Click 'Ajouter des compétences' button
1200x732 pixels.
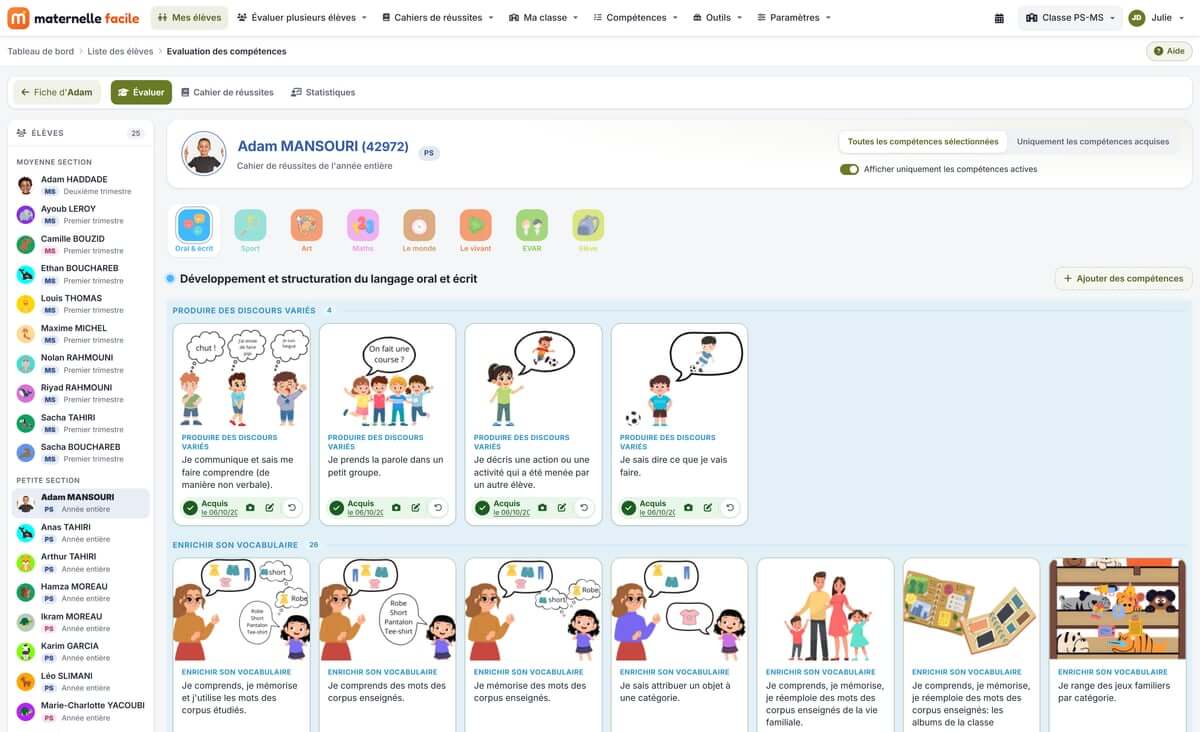click(x=1123, y=279)
